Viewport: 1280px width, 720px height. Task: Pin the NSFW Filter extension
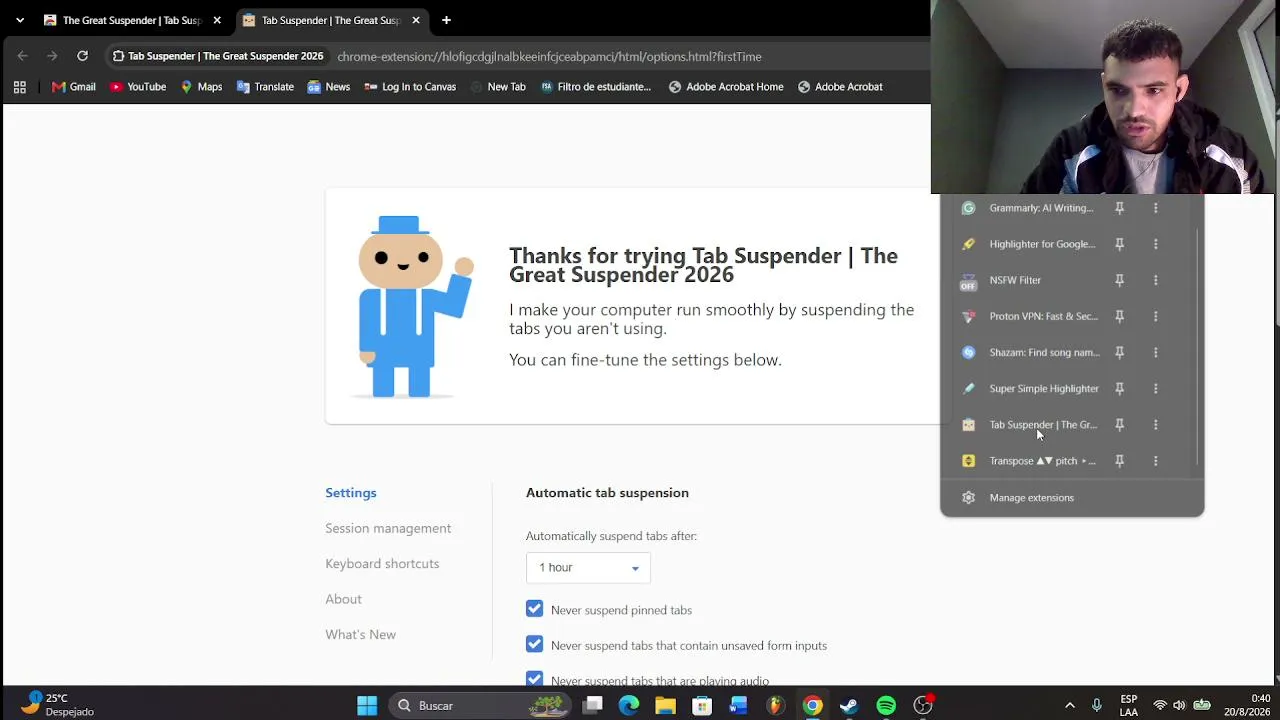(x=1119, y=280)
